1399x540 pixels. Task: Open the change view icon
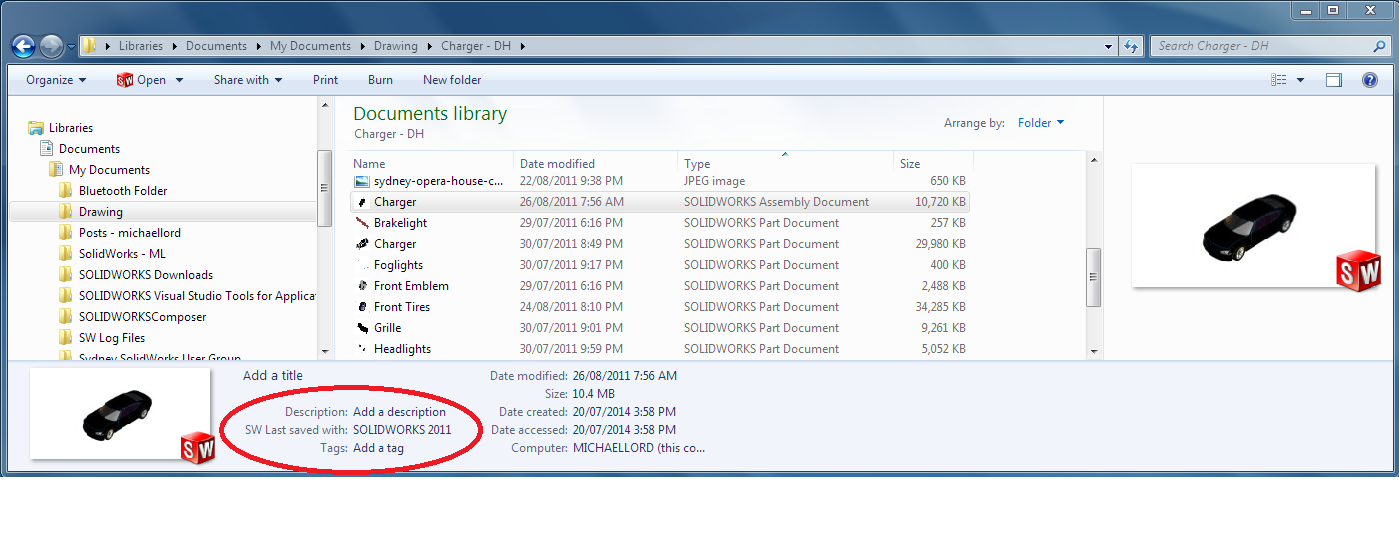pyautogui.click(x=1278, y=80)
